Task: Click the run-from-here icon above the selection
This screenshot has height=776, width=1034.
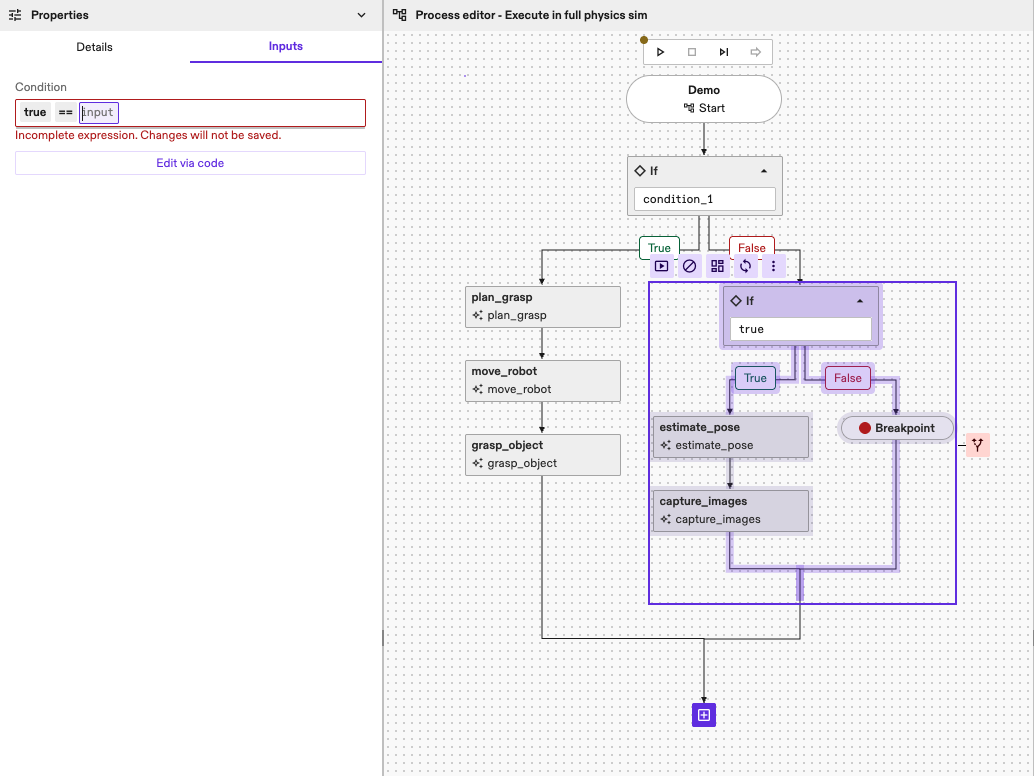Action: tap(661, 266)
